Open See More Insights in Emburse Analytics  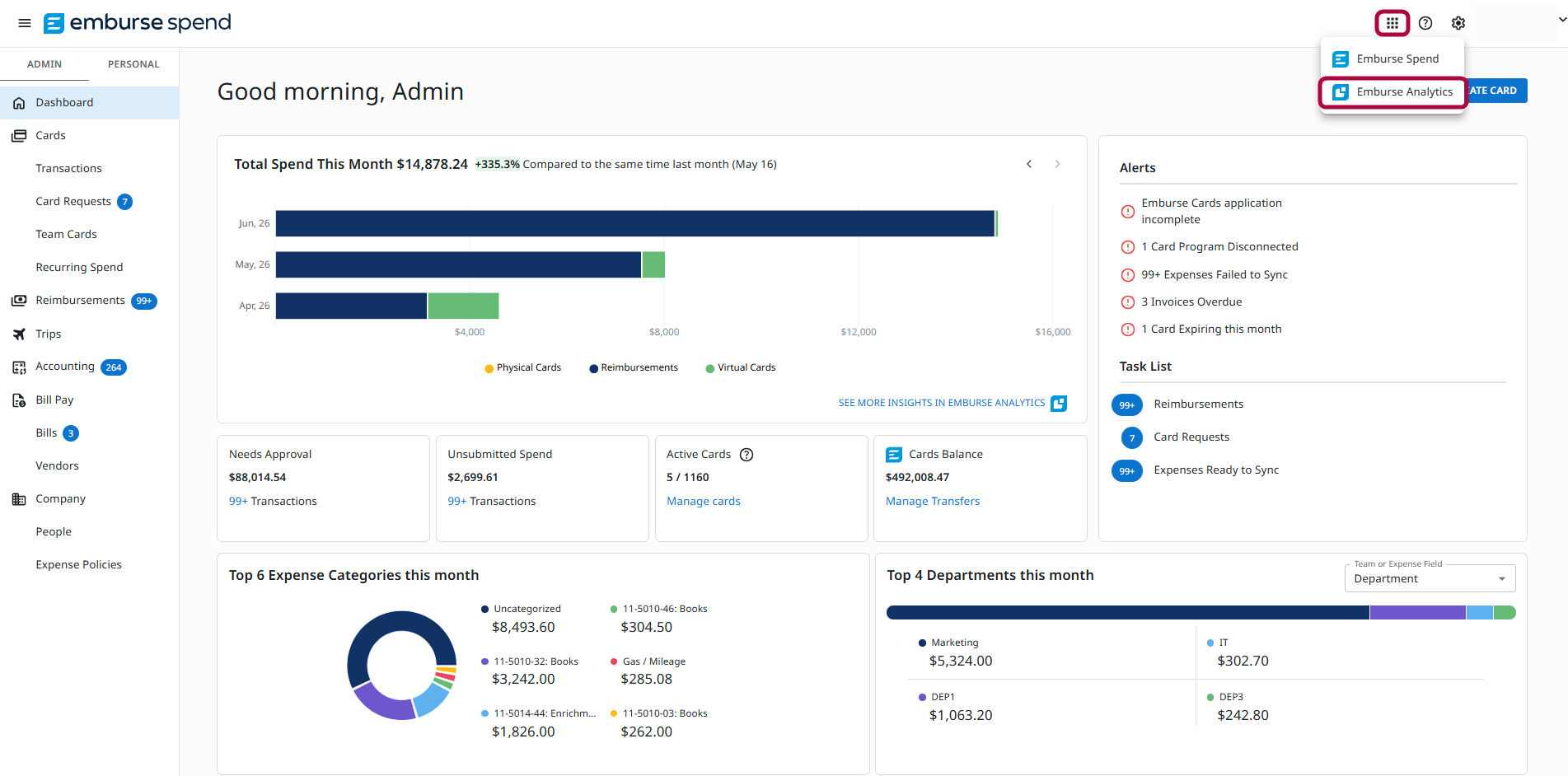point(942,403)
